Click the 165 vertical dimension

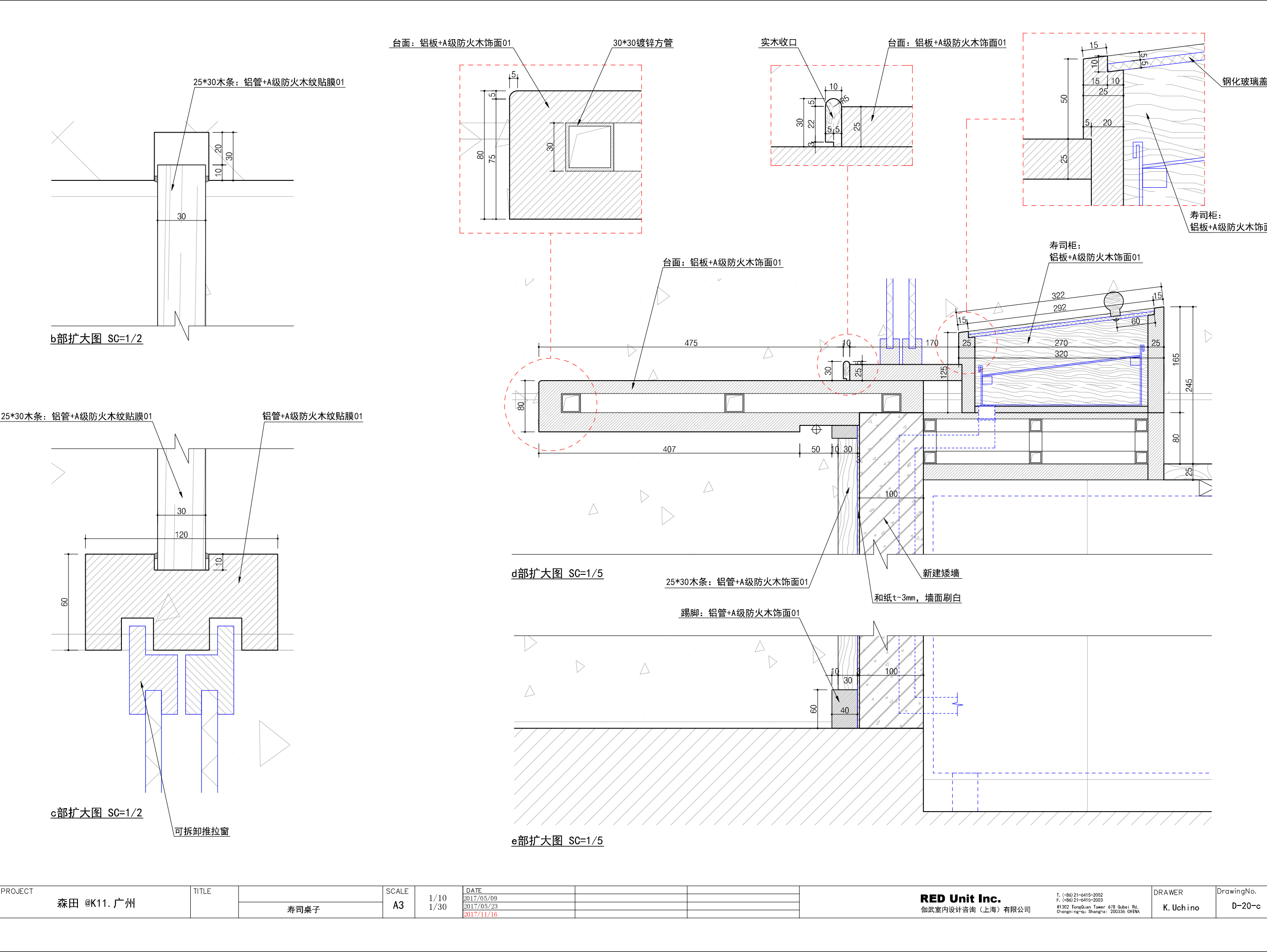pos(1176,359)
